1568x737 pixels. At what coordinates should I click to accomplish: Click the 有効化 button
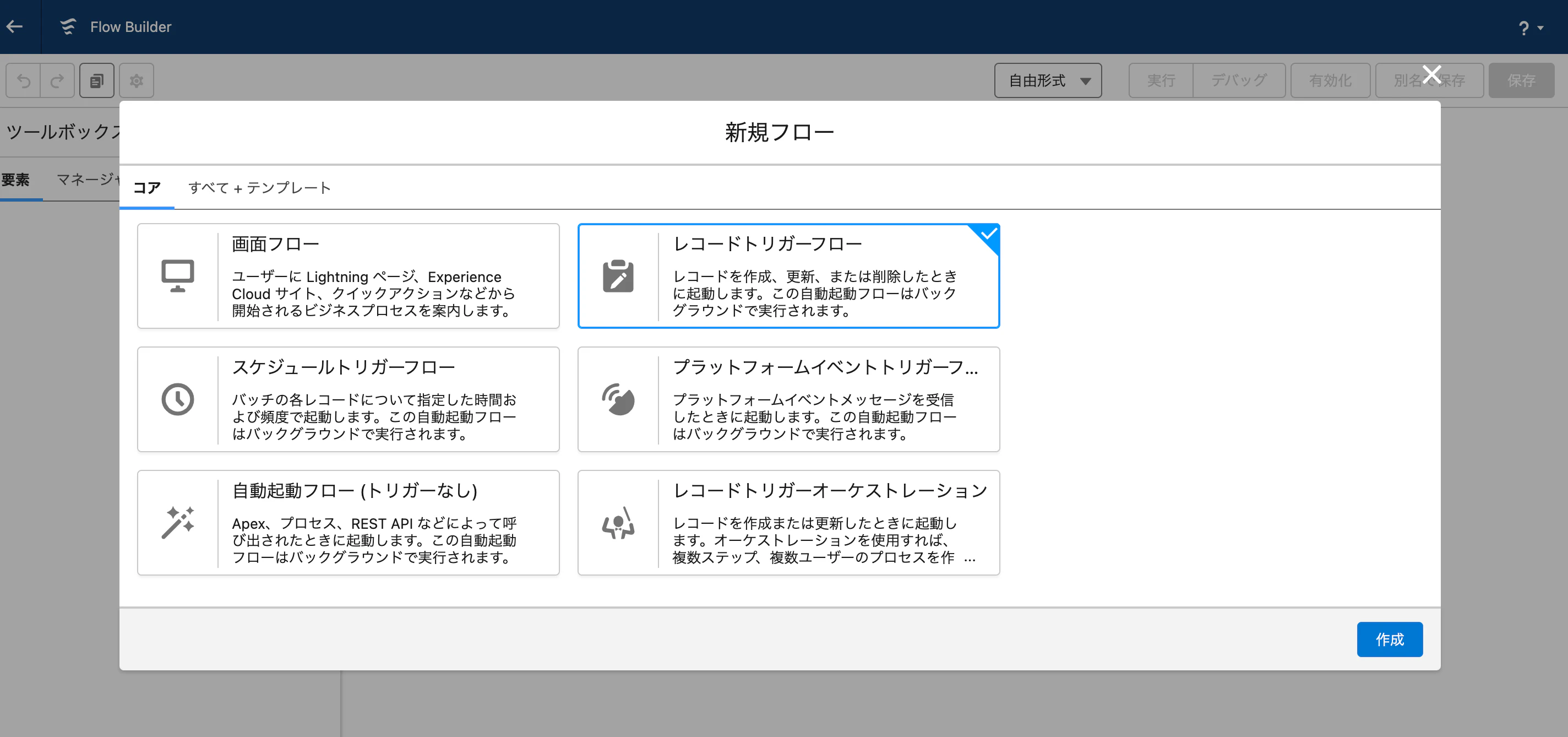(1331, 80)
